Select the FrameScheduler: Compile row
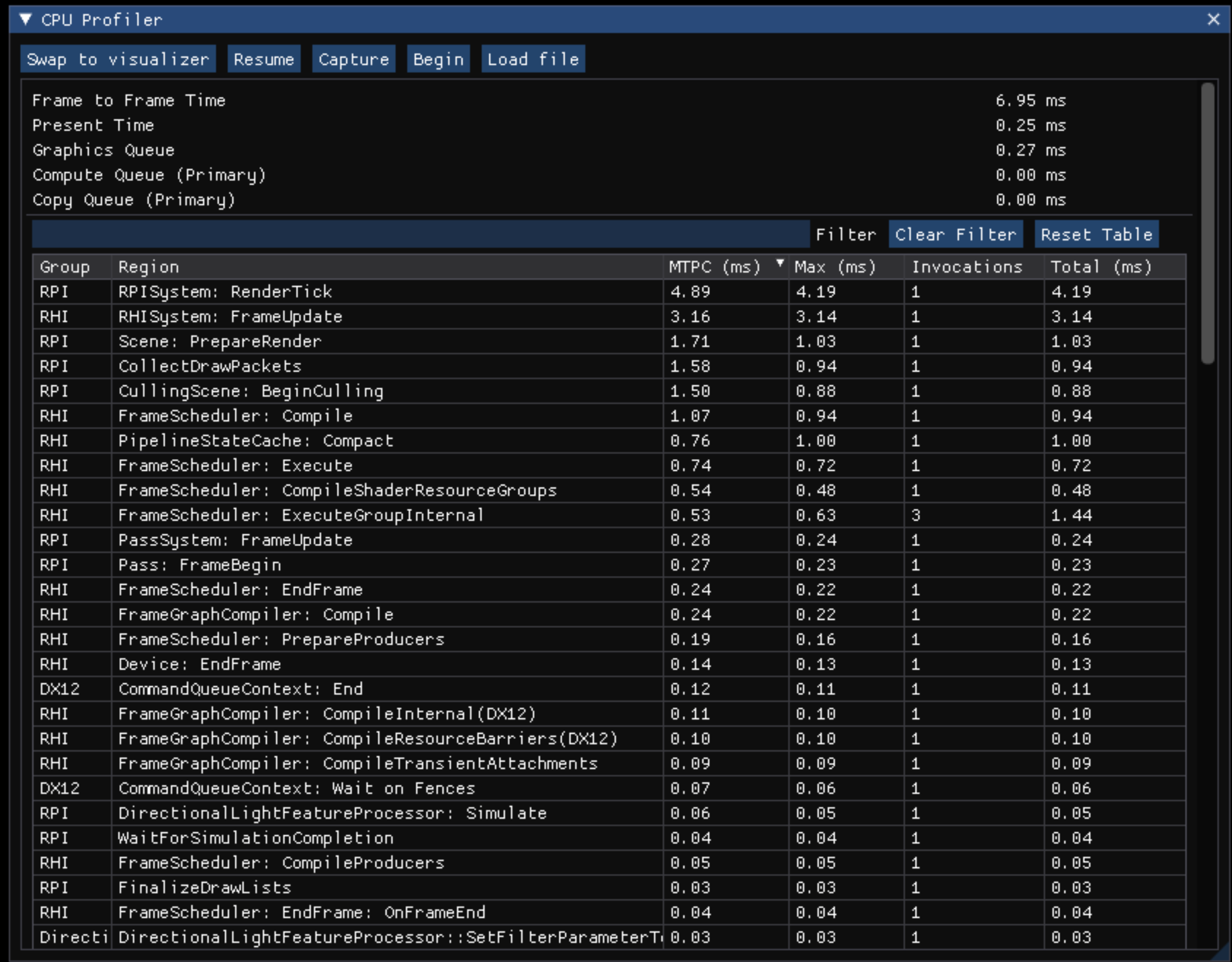Image resolution: width=1232 pixels, height=962 pixels. click(x=350, y=415)
